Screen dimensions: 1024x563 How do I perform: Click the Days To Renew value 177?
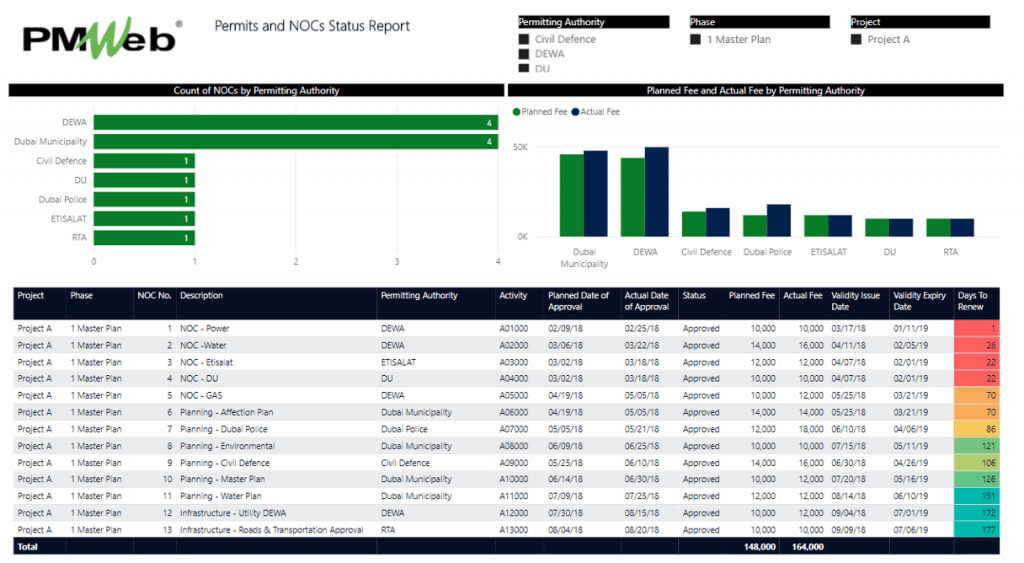point(976,530)
